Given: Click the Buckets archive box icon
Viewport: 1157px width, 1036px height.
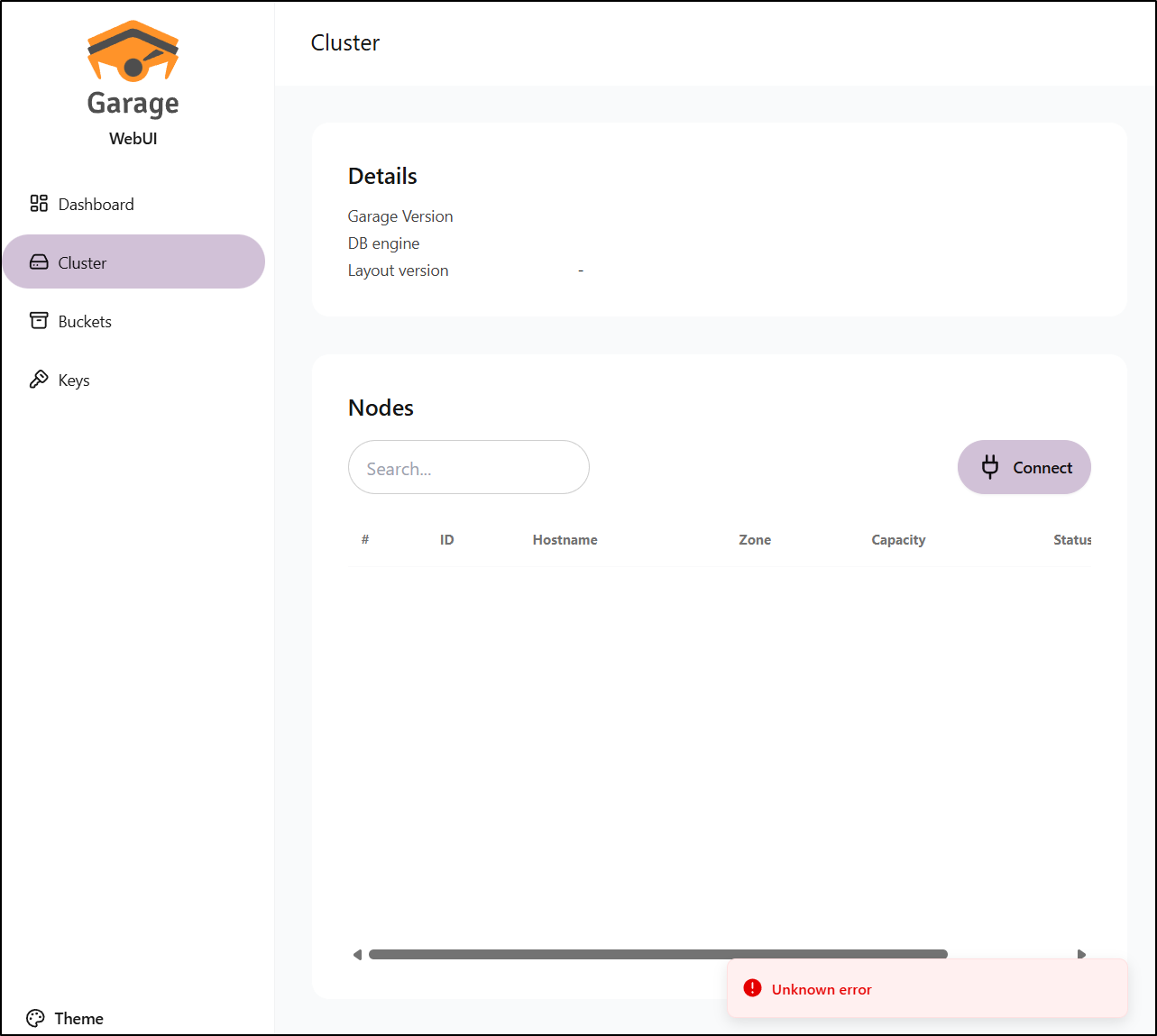Looking at the screenshot, I should pyautogui.click(x=39, y=321).
